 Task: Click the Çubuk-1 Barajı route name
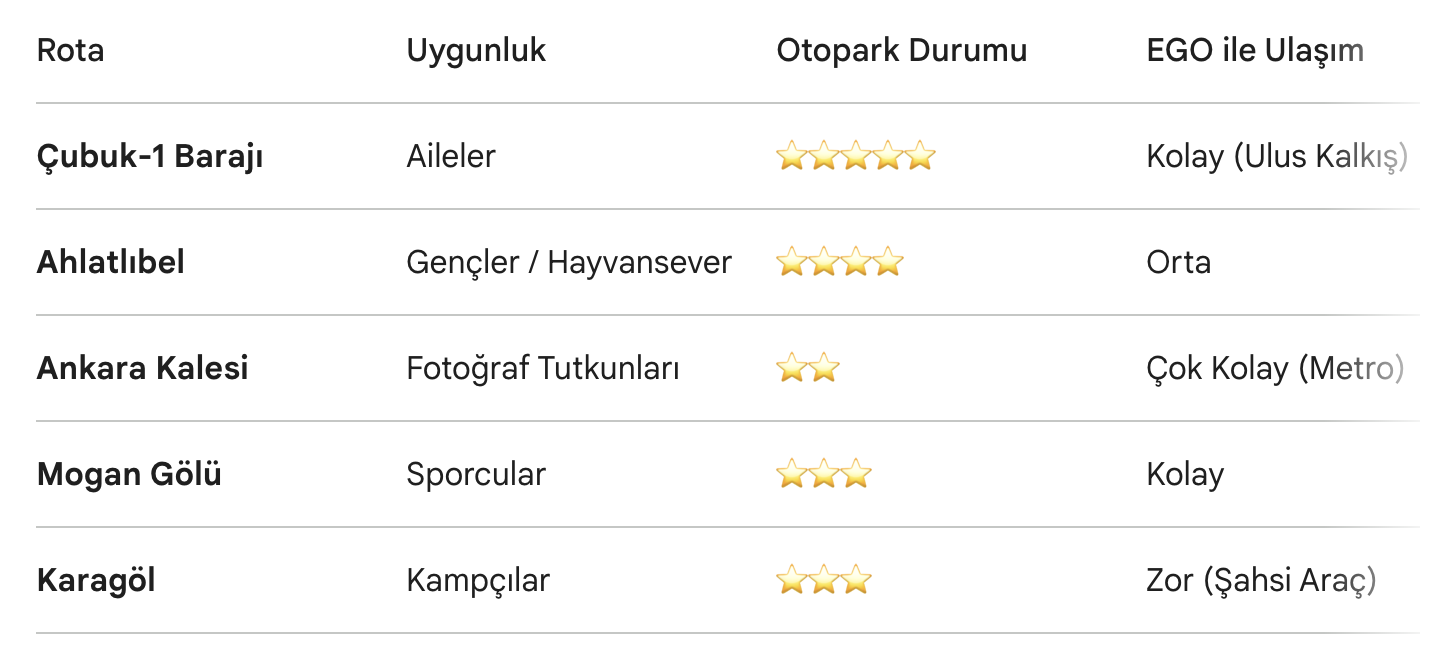(150, 157)
